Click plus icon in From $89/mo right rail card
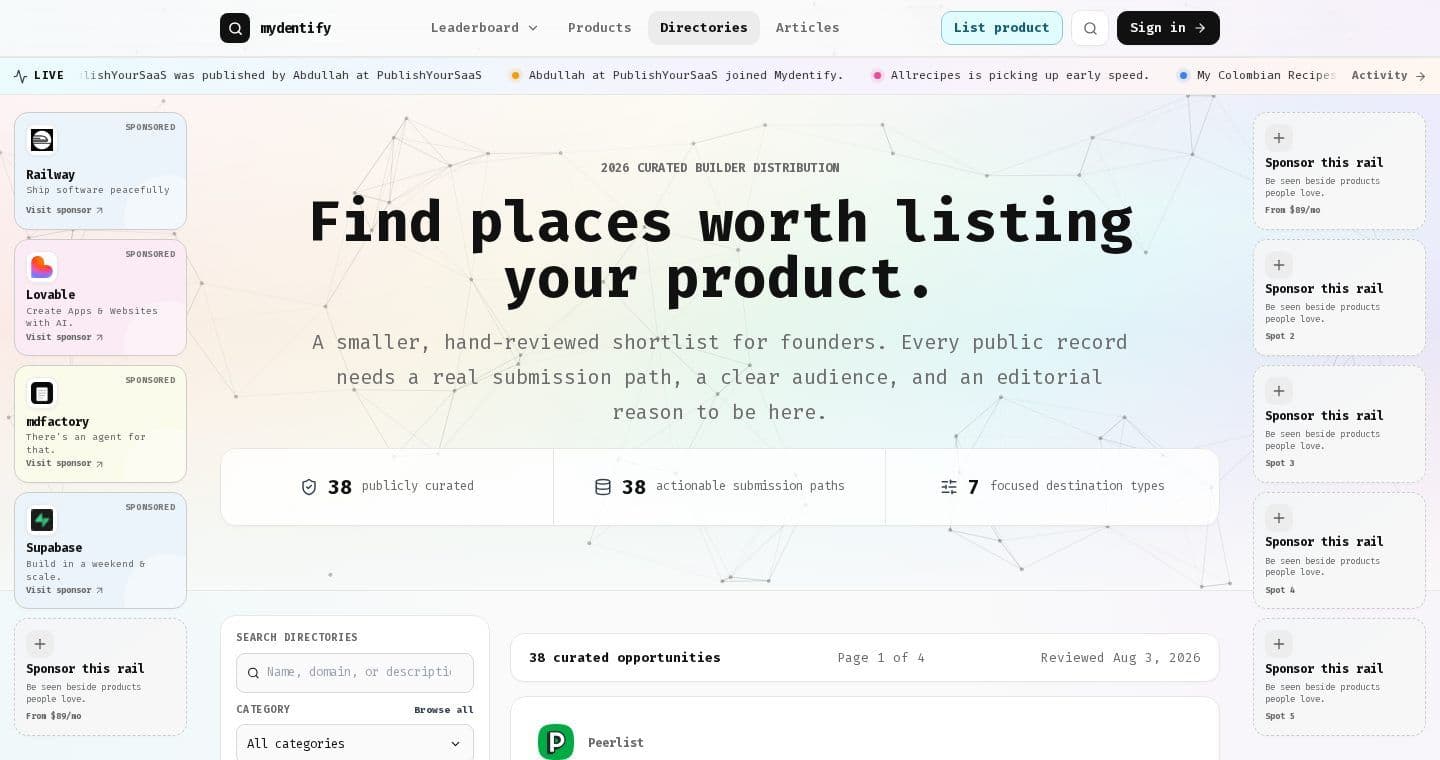The height and width of the screenshot is (760, 1440). [x=1279, y=138]
